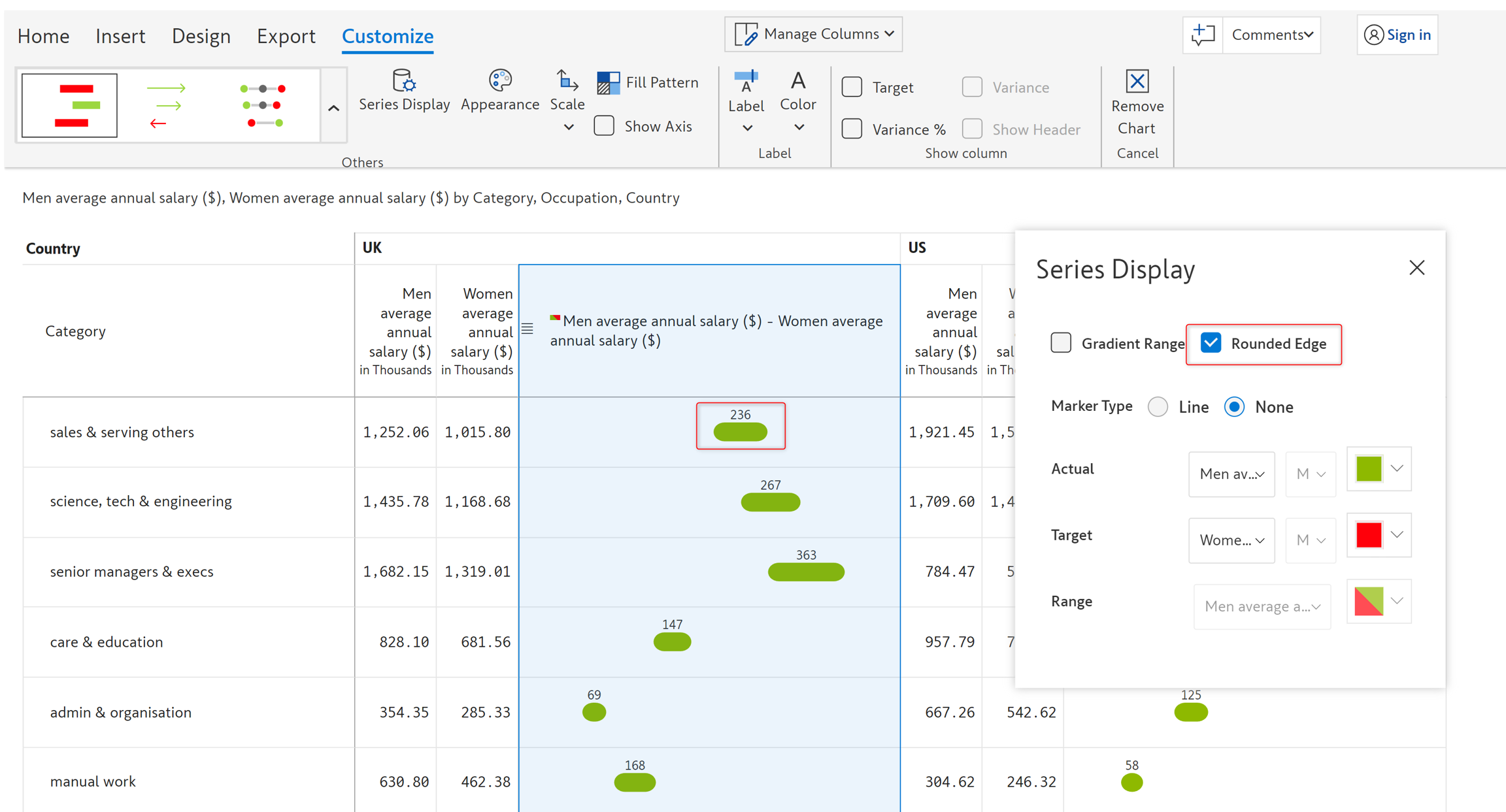
Task: Click the Remove Chart icon
Action: point(1137,82)
